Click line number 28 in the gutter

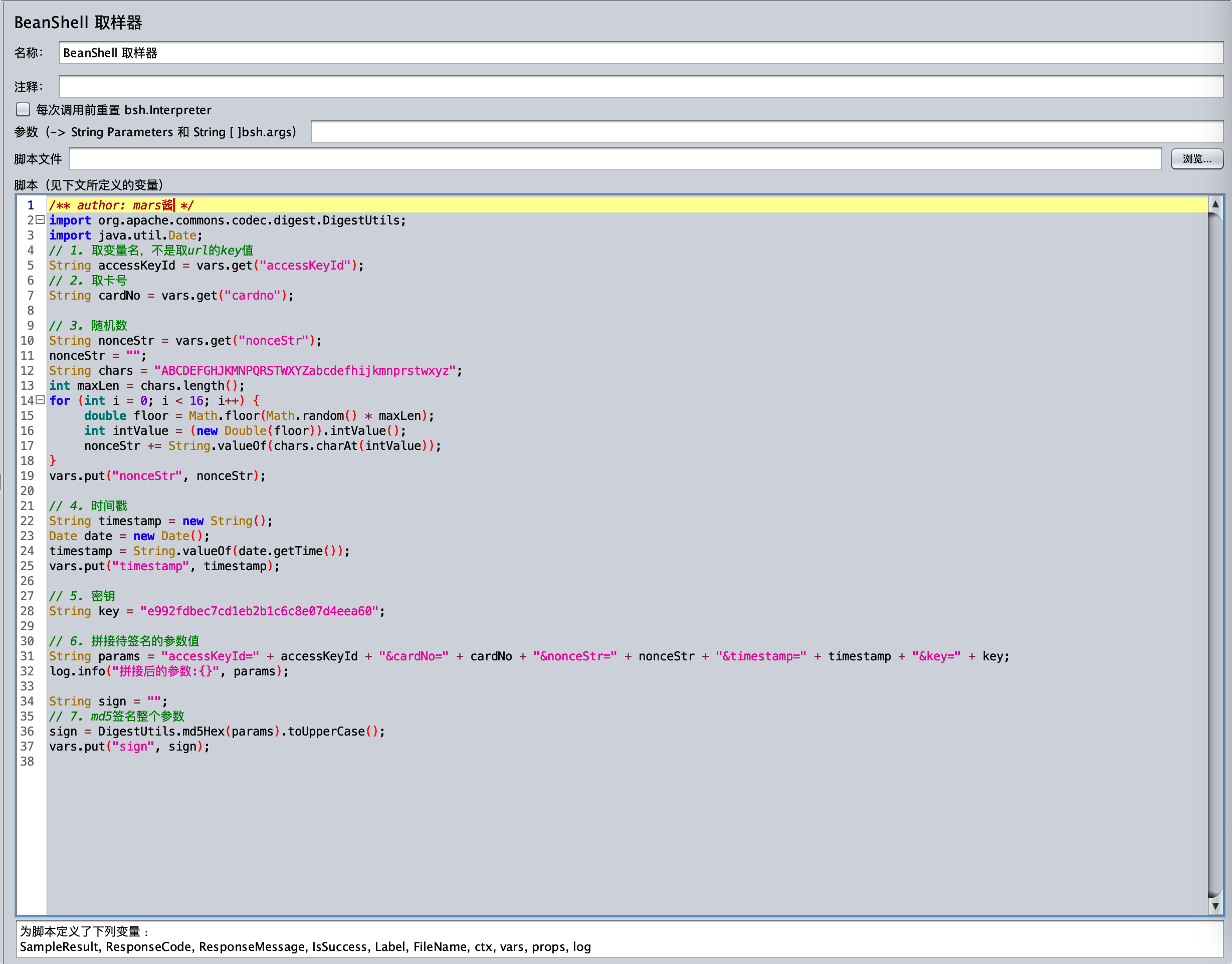[27, 611]
